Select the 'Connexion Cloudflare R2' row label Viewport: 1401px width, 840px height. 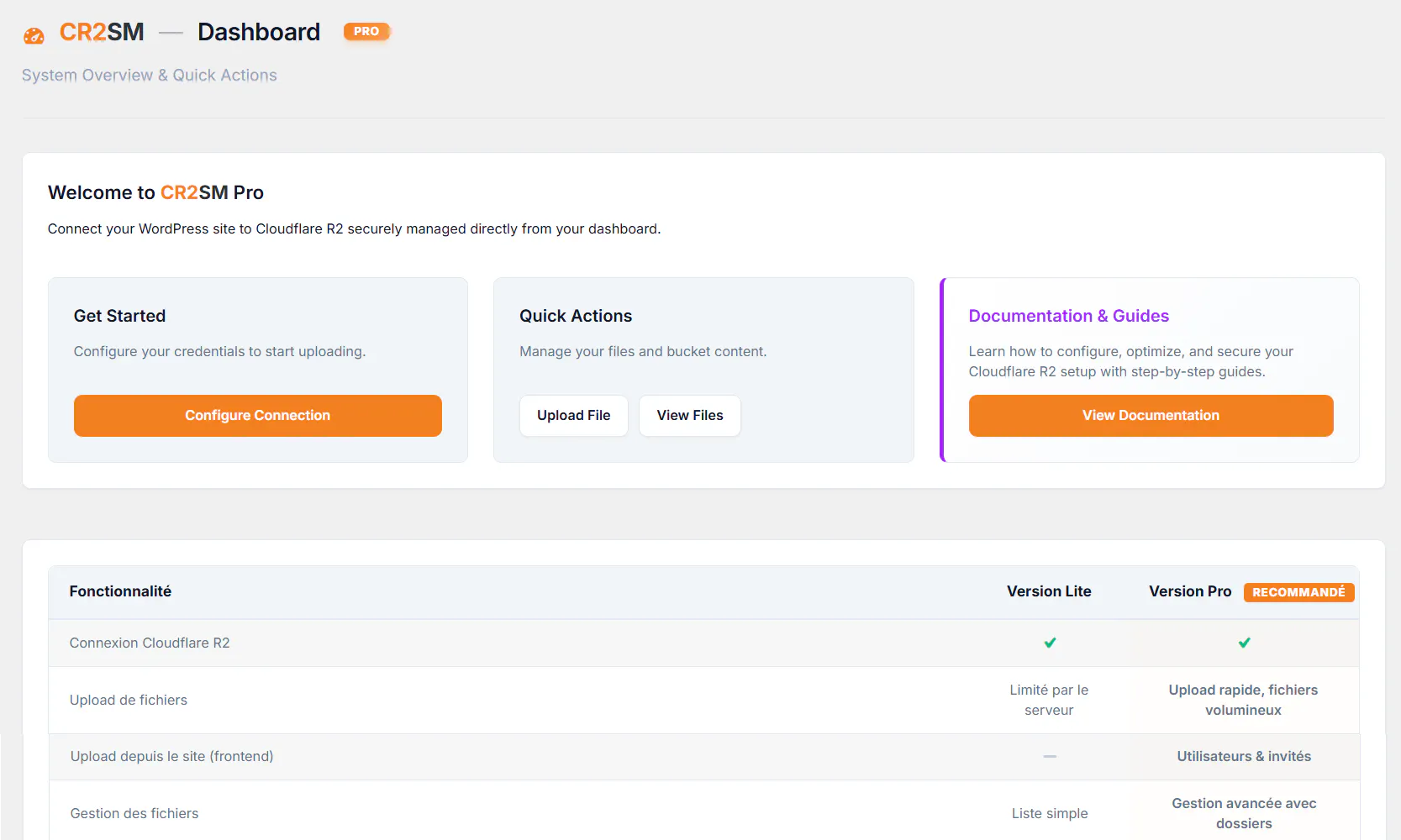tap(150, 643)
